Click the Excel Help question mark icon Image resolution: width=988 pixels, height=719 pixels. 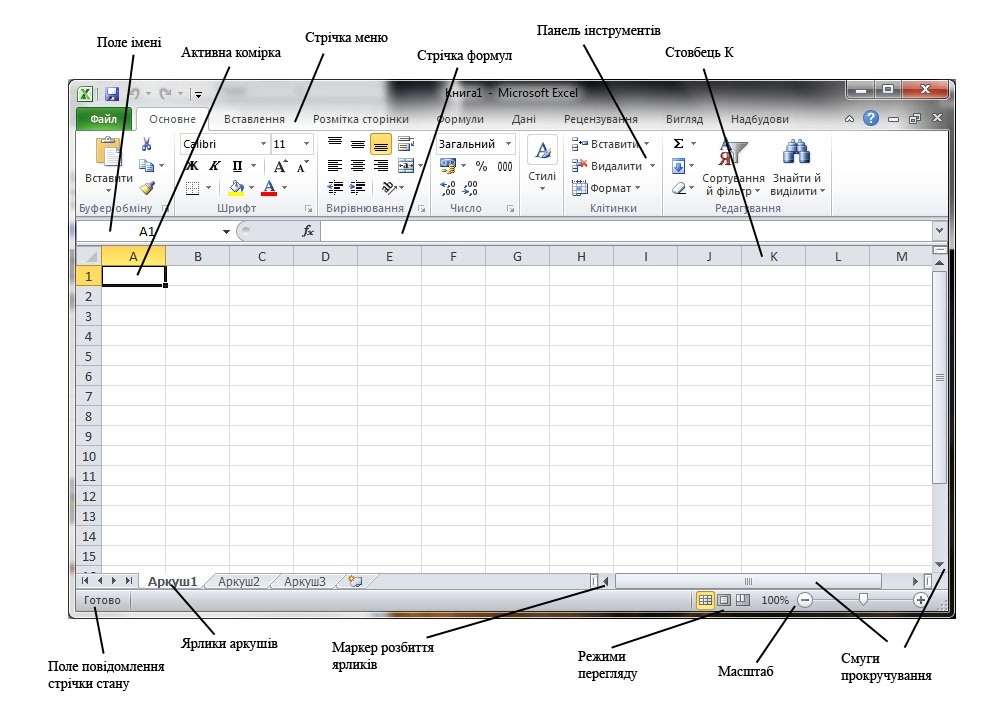[871, 118]
